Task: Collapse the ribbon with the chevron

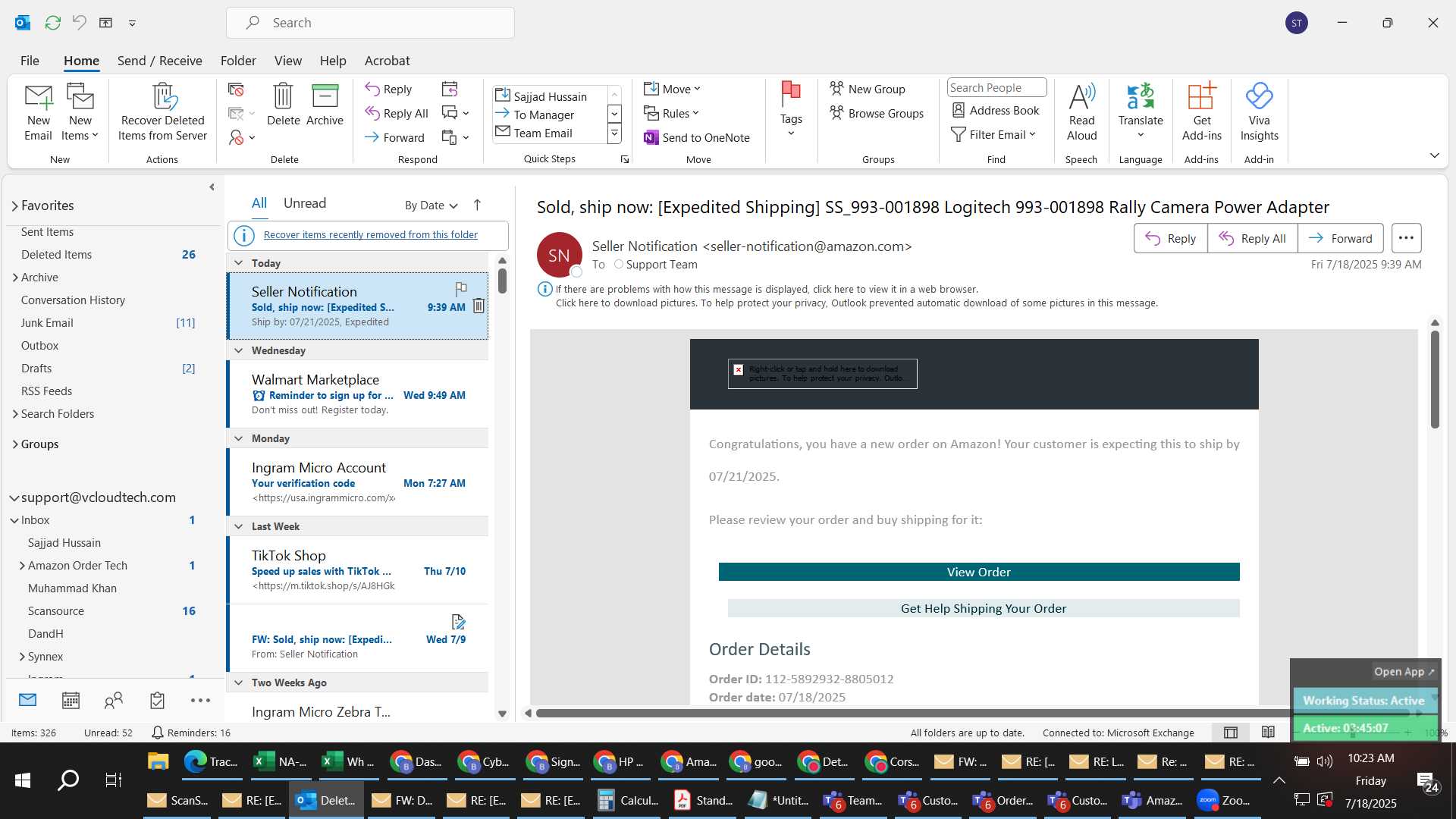Action: point(1434,155)
